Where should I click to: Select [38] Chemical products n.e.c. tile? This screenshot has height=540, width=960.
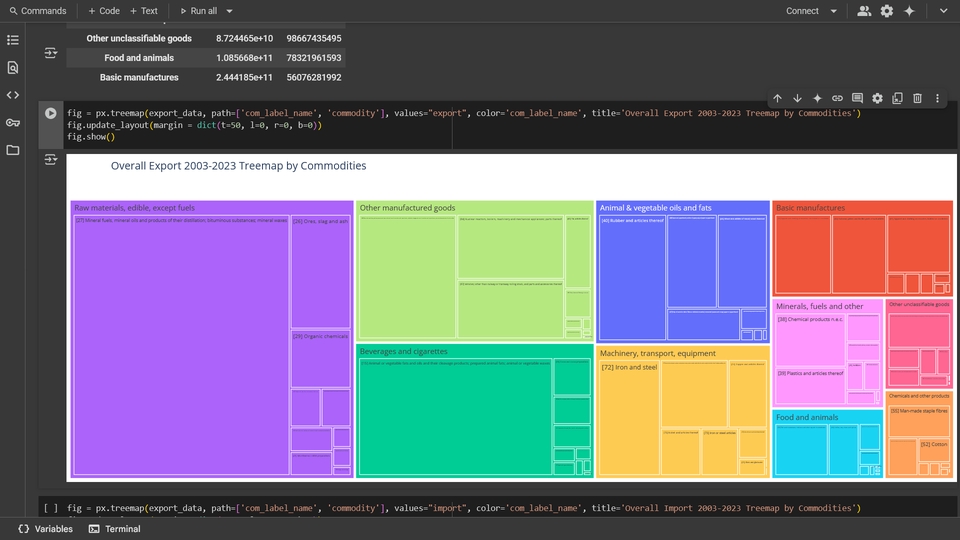pos(809,340)
